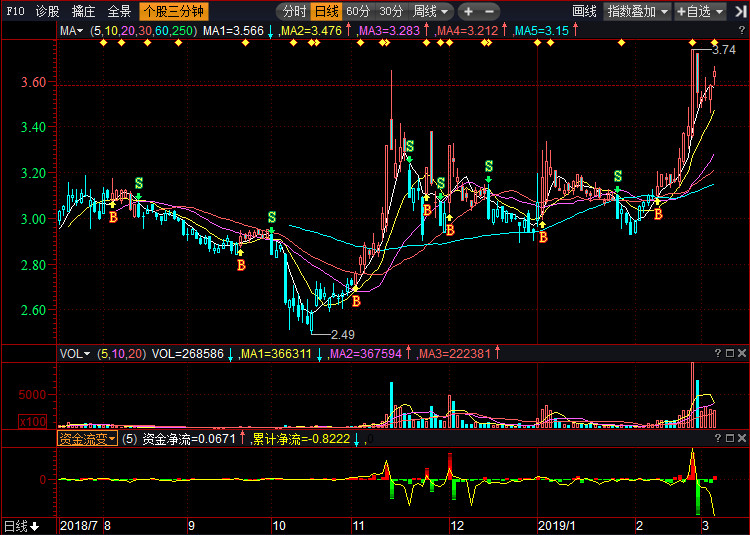
Task: Open the MA indicator dropdown
Action: pyautogui.click(x=71, y=31)
